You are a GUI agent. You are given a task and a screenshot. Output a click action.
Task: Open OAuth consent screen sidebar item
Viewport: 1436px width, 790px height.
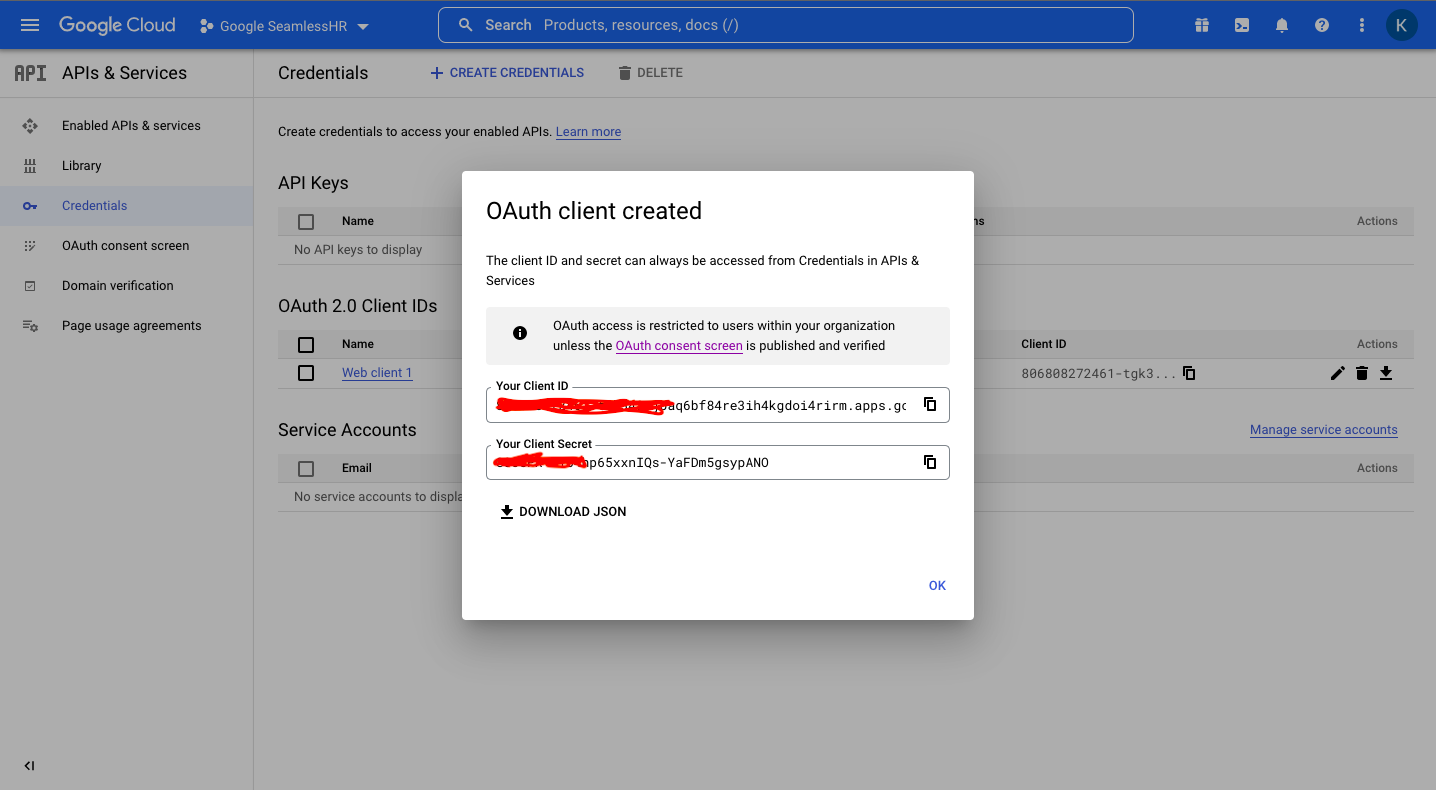coord(125,246)
